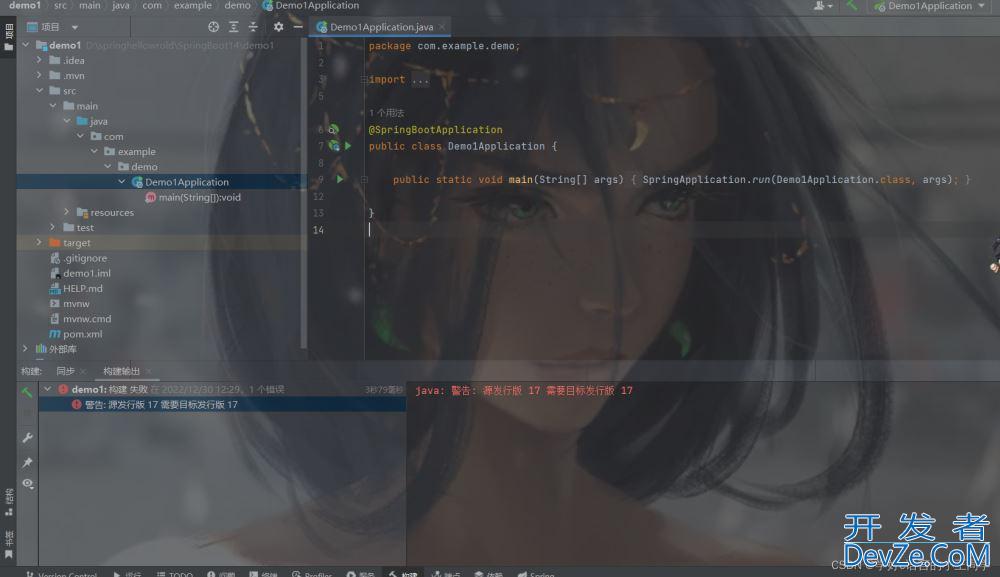Click the Spring bean gutter icon on line 6
Viewport: 1000px width, 577px height.
[332, 129]
